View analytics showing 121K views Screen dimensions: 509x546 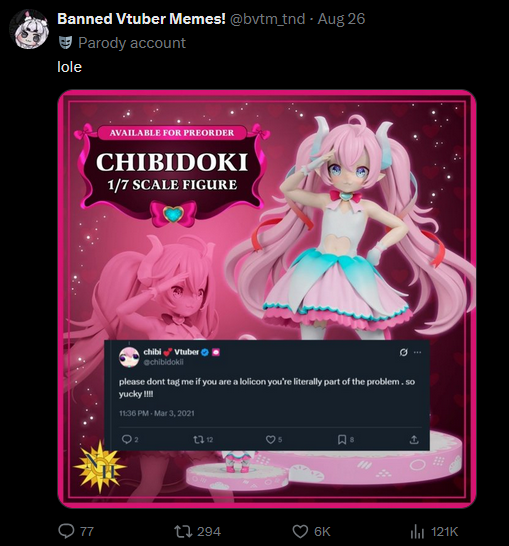[x=417, y=531]
